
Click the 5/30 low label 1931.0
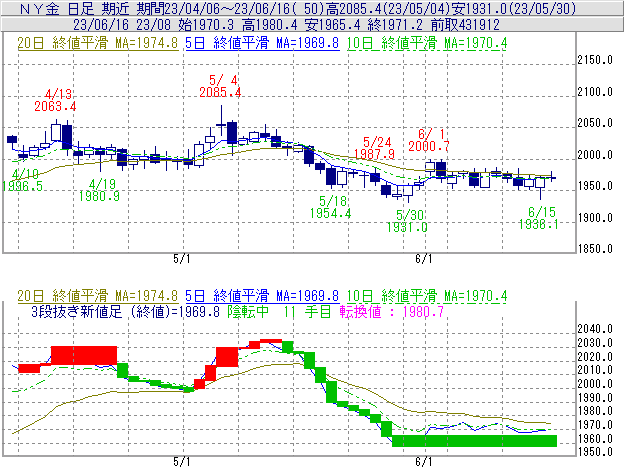pos(407,228)
